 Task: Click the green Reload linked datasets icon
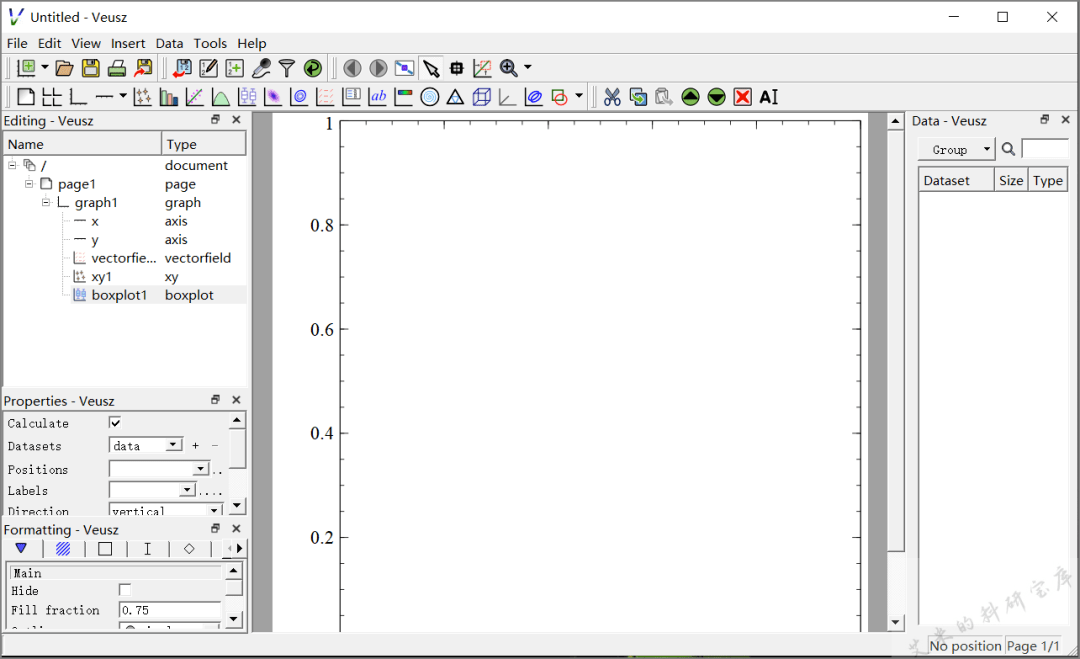point(313,67)
